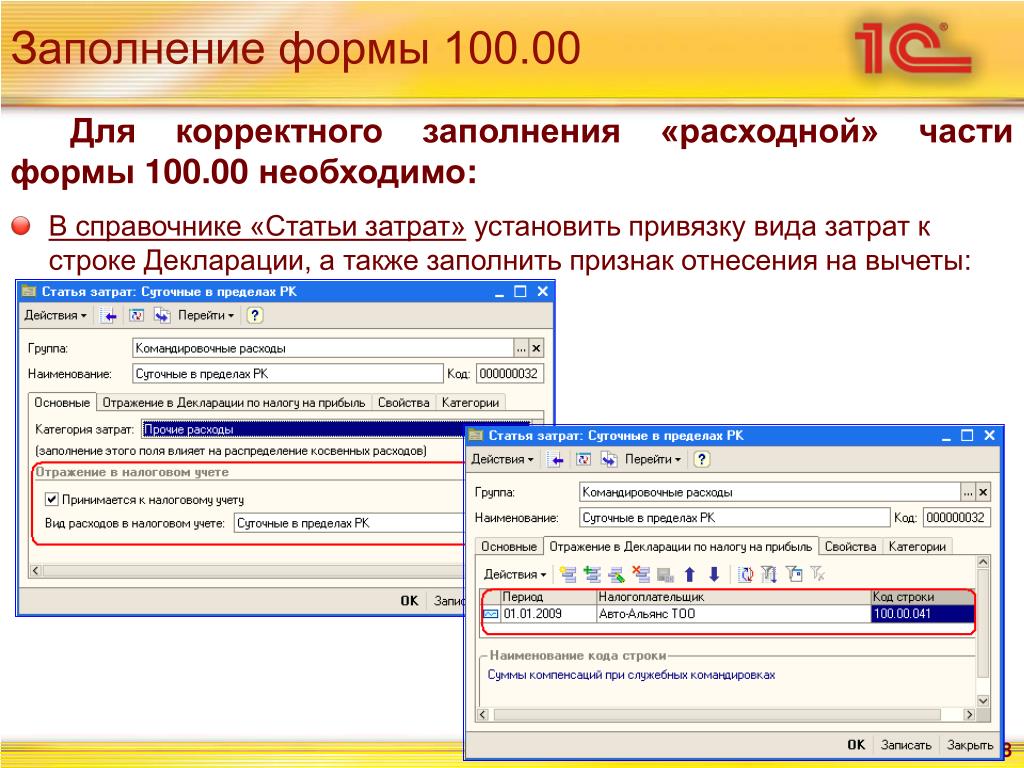Click horizontal scrollbar left arrow in back window

36,571
